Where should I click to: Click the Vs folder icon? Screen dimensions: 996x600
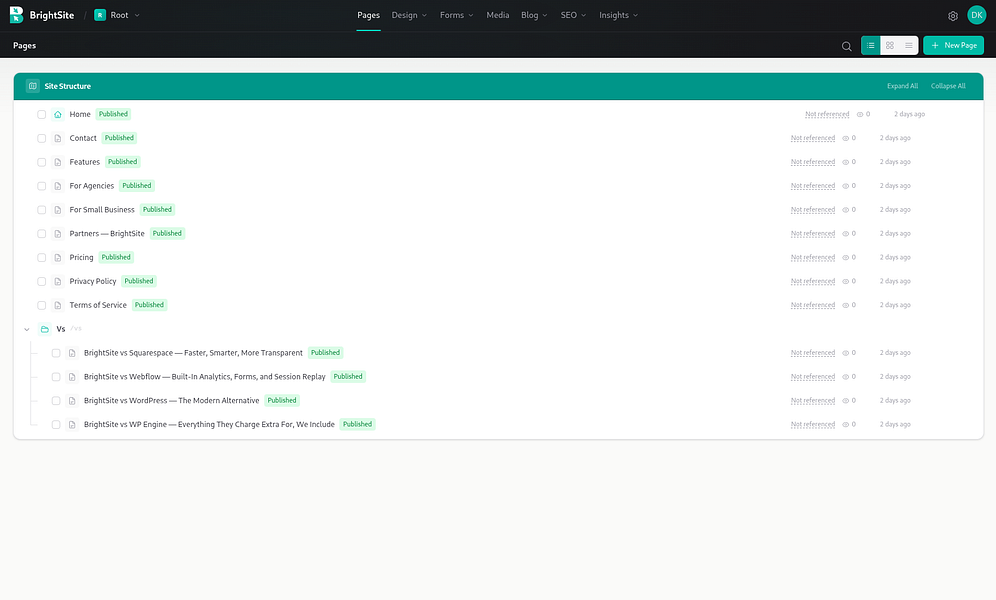(x=44, y=329)
